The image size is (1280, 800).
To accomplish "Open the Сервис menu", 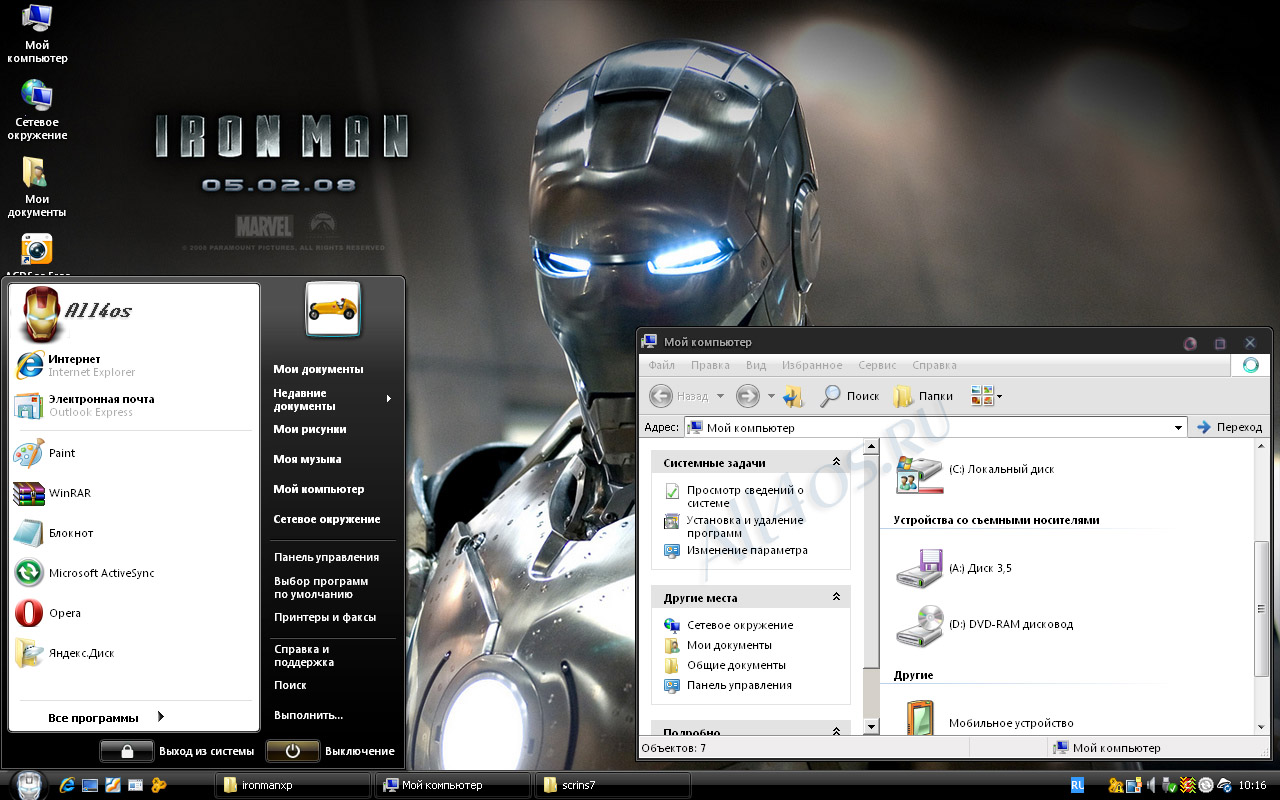I will pos(877,365).
